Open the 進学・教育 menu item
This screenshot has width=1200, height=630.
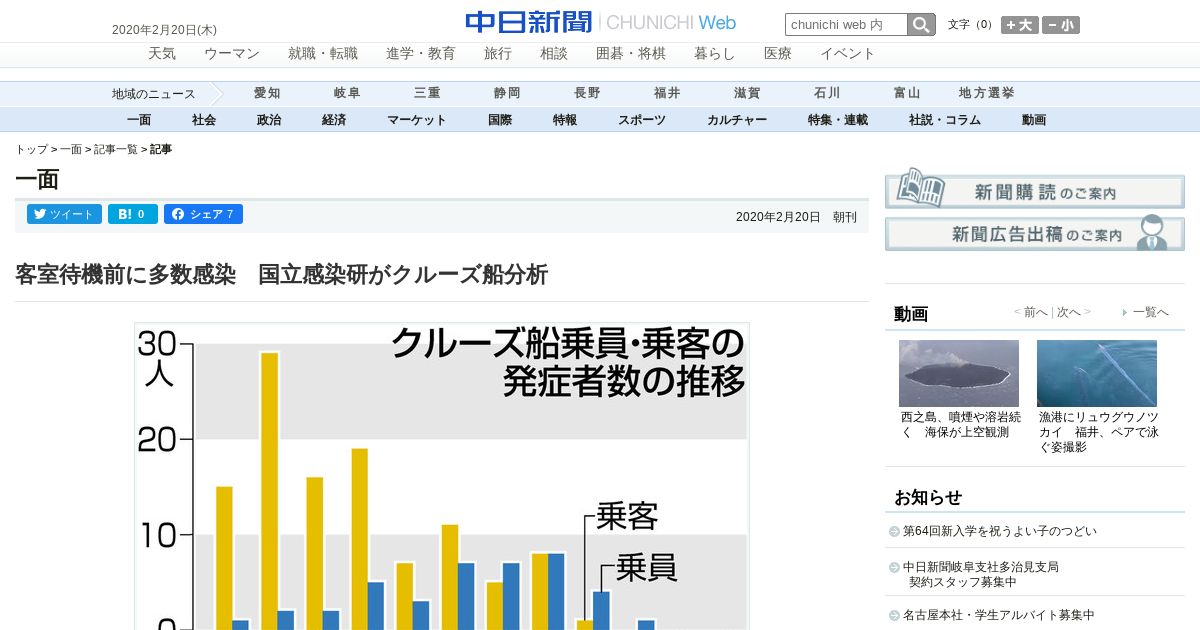pyautogui.click(x=421, y=54)
